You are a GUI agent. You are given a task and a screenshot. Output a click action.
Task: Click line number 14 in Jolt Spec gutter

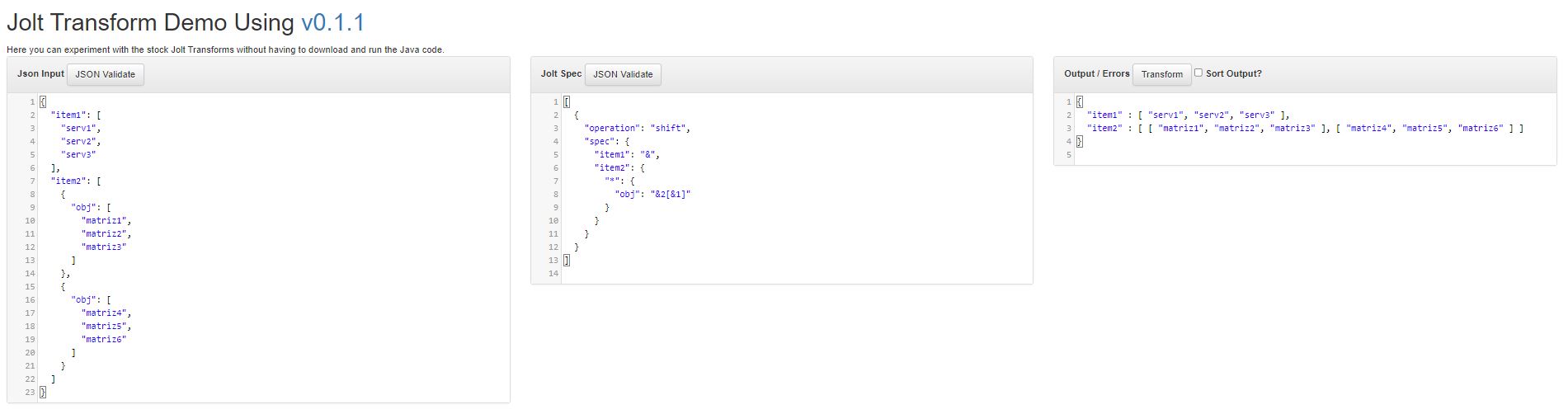click(553, 273)
